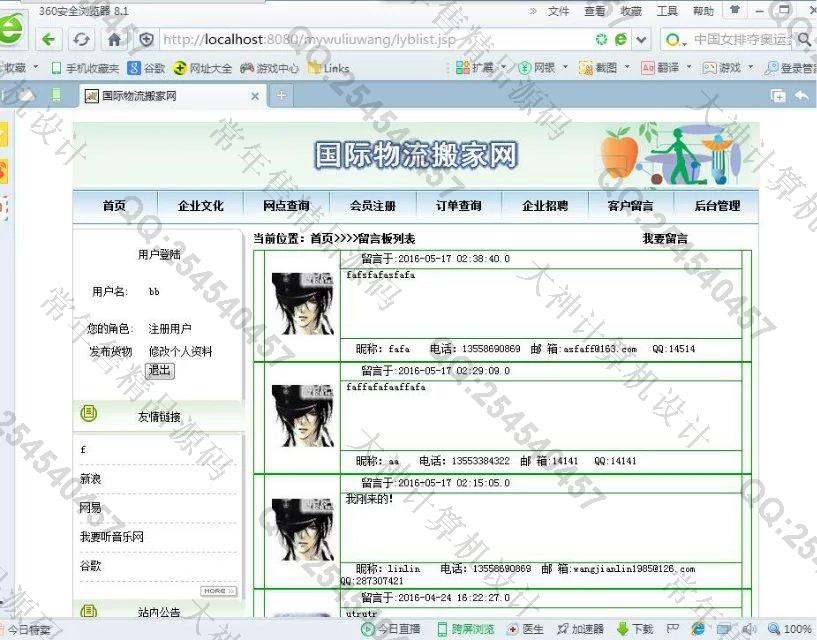Go to browser home page icon
This screenshot has height=640, width=817.
pos(115,40)
